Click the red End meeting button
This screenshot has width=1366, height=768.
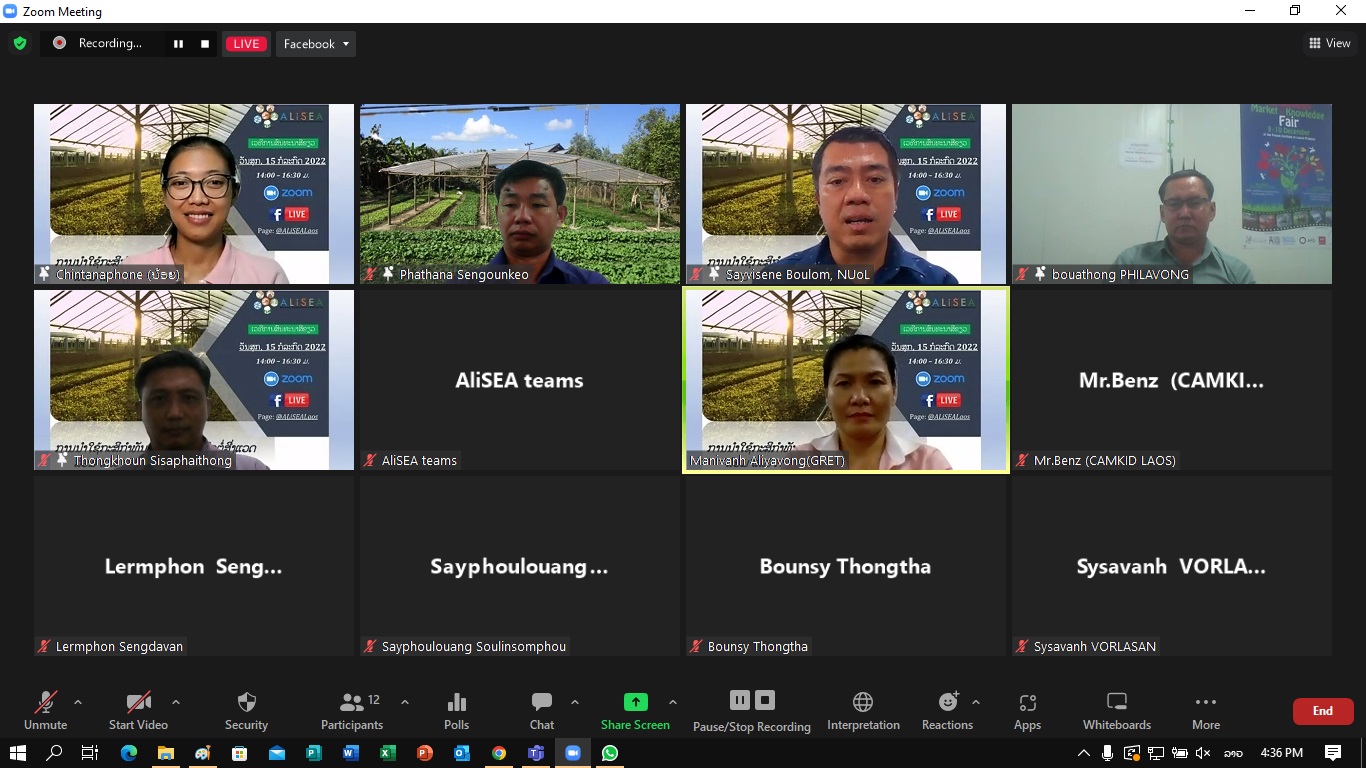click(1322, 711)
